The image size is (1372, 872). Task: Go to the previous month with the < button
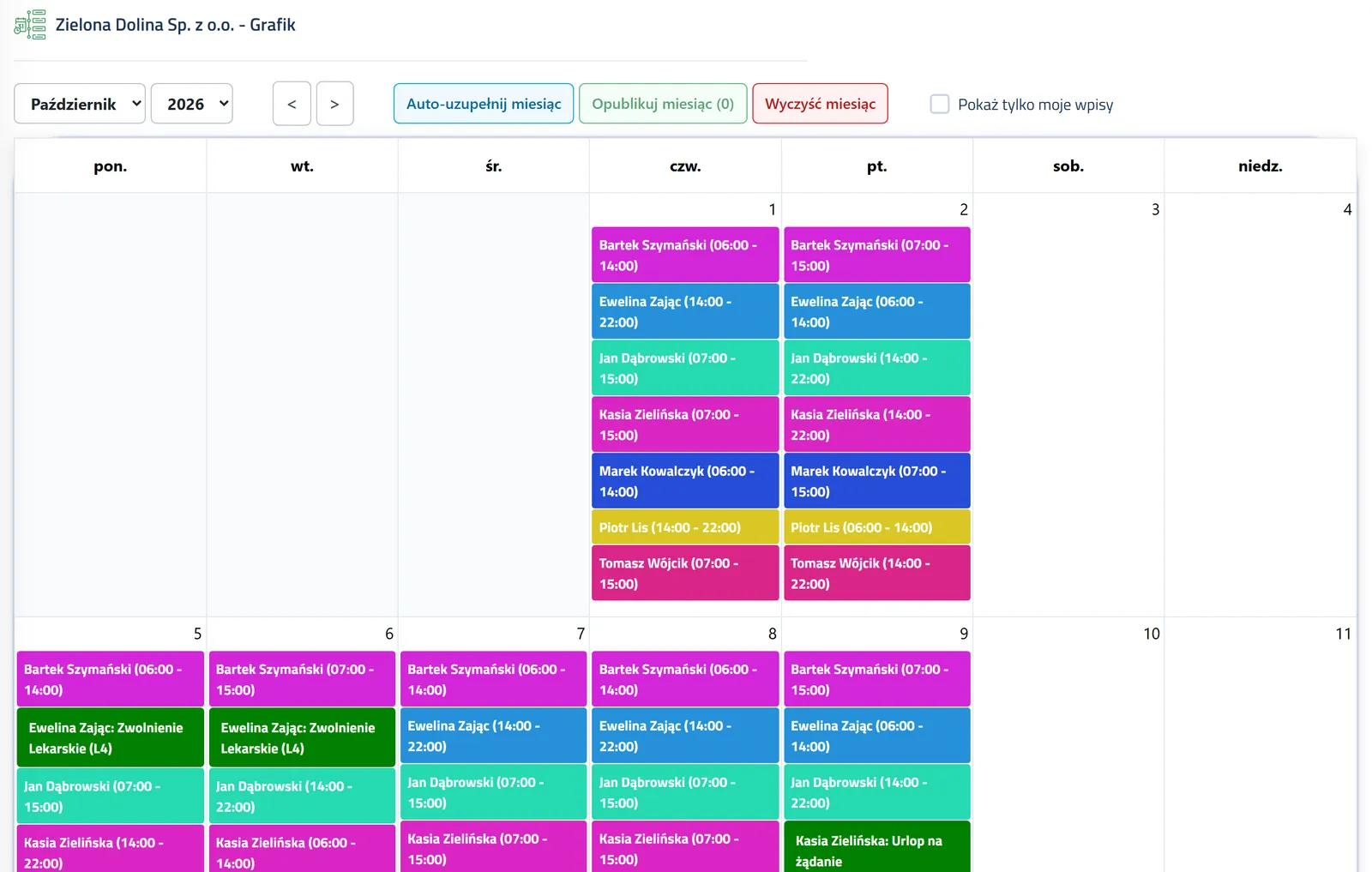click(x=292, y=104)
